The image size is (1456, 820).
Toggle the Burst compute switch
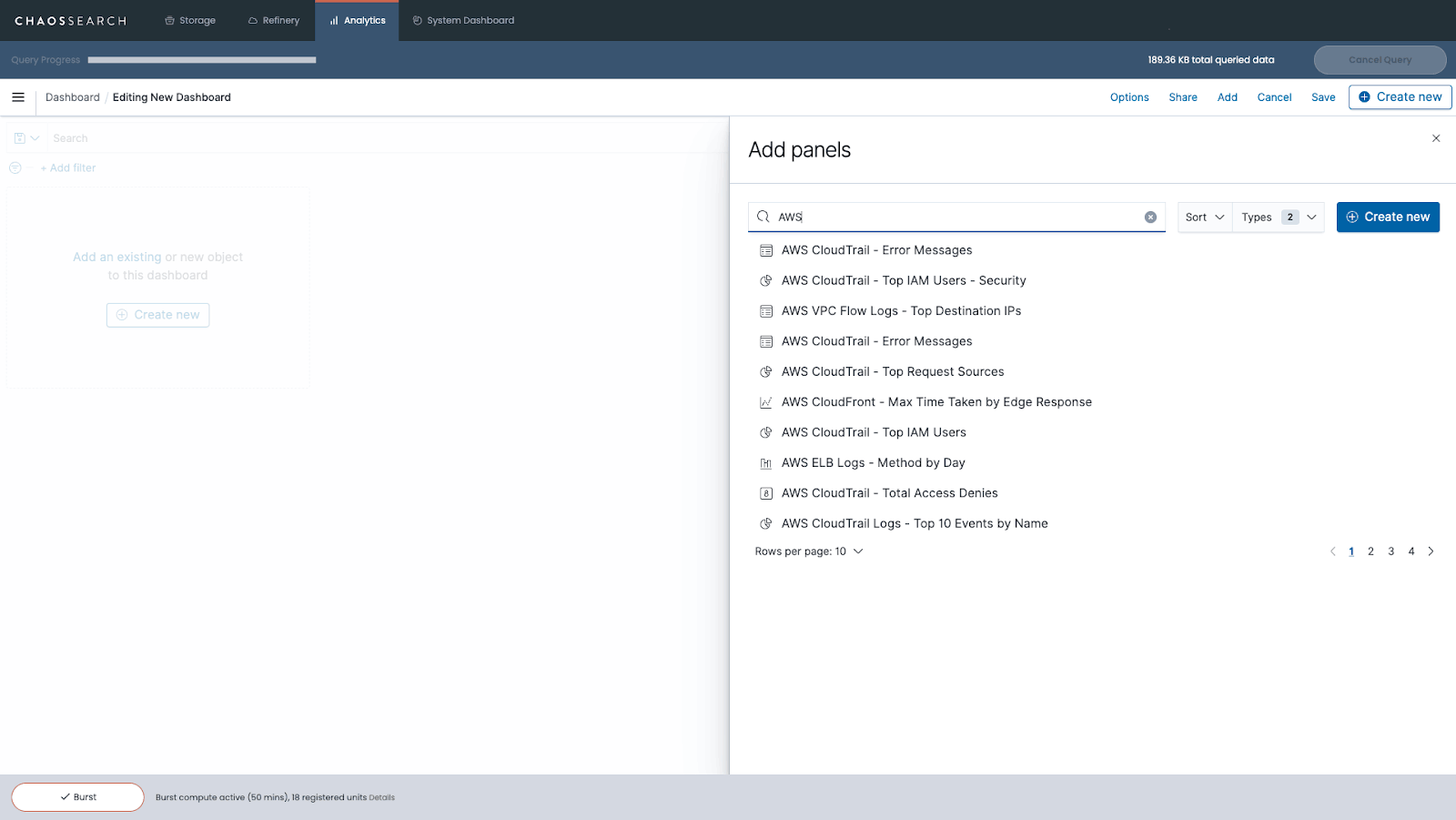click(77, 796)
